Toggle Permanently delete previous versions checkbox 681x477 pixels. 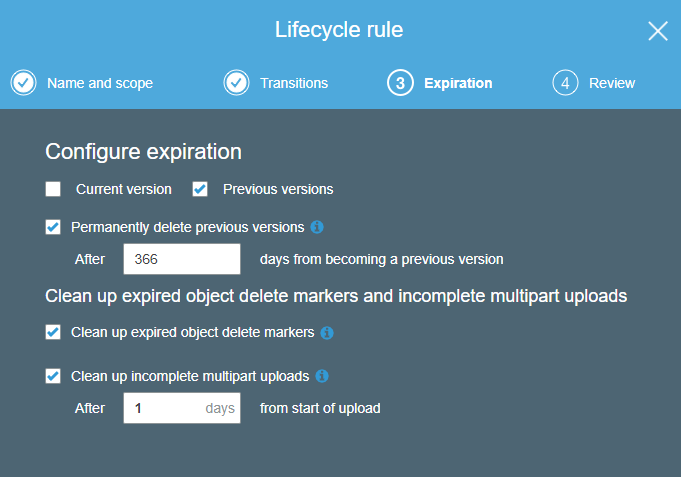[53, 227]
